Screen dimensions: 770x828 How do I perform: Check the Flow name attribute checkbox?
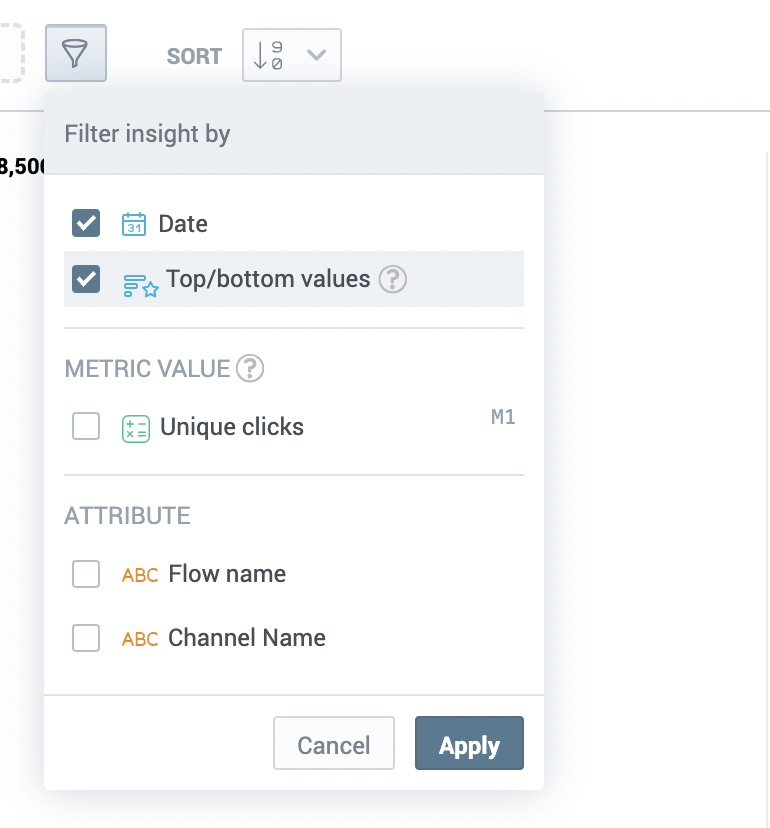(86, 574)
